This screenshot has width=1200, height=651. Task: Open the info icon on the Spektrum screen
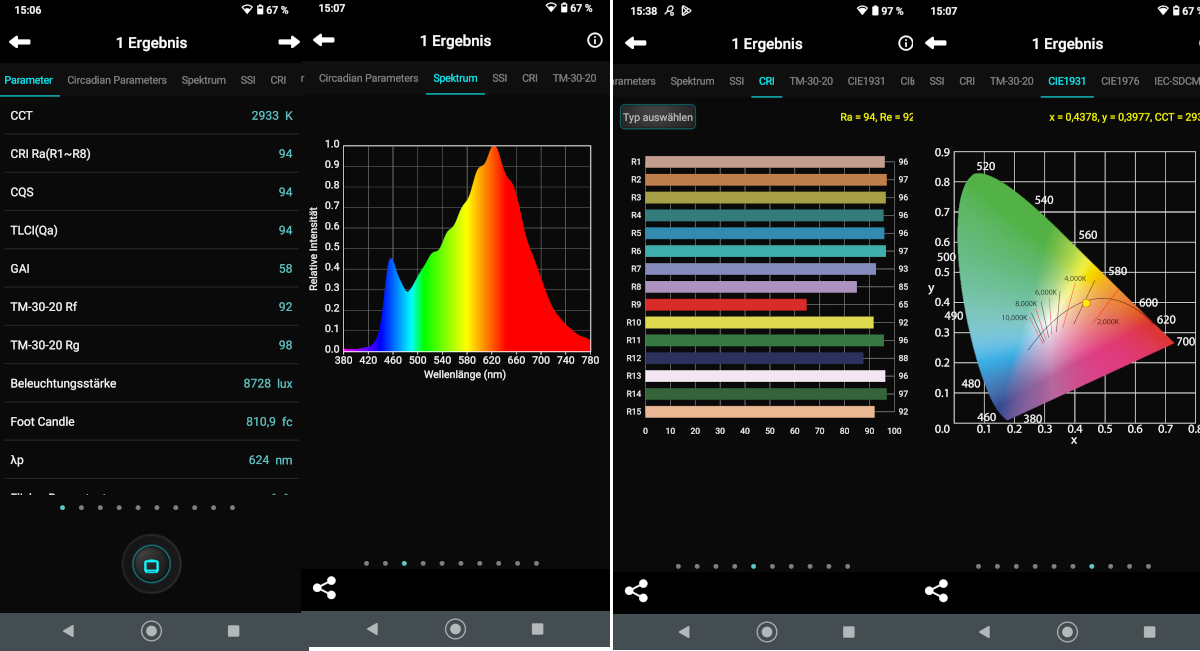(x=595, y=40)
